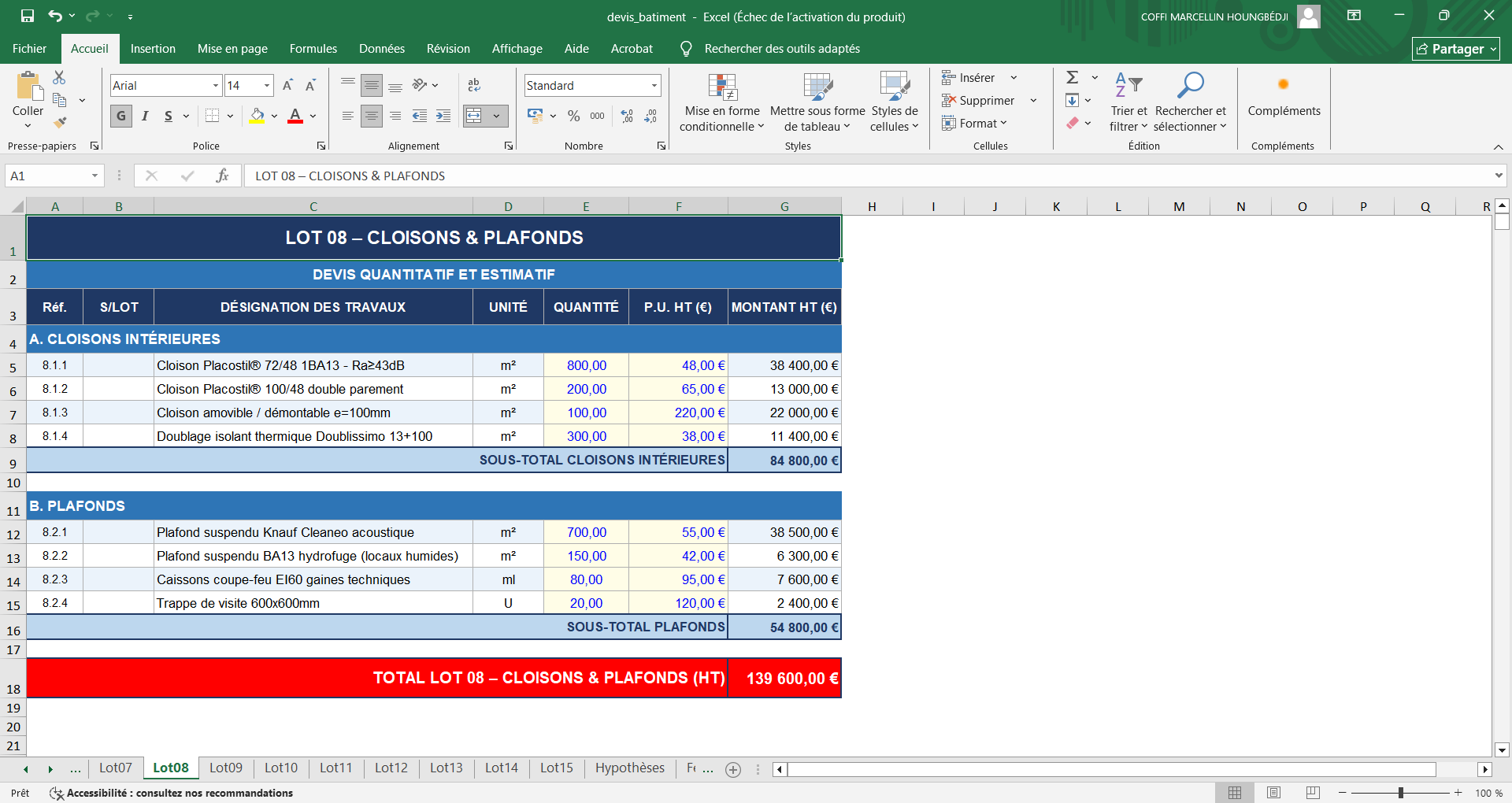Click the Cut scissors icon

(59, 77)
